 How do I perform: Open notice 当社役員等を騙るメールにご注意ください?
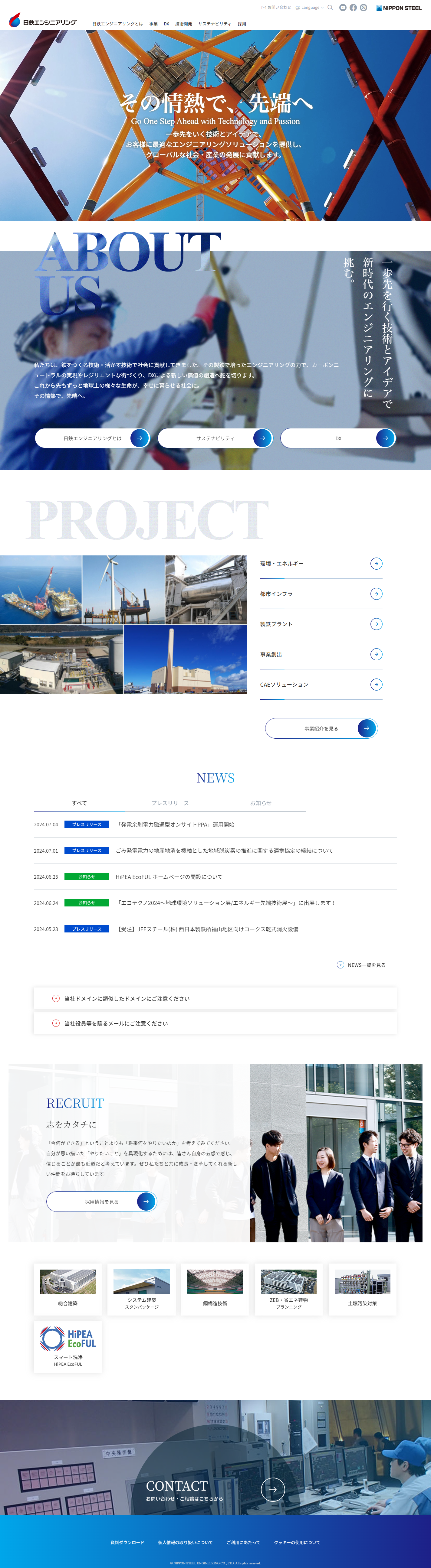coord(215,1023)
